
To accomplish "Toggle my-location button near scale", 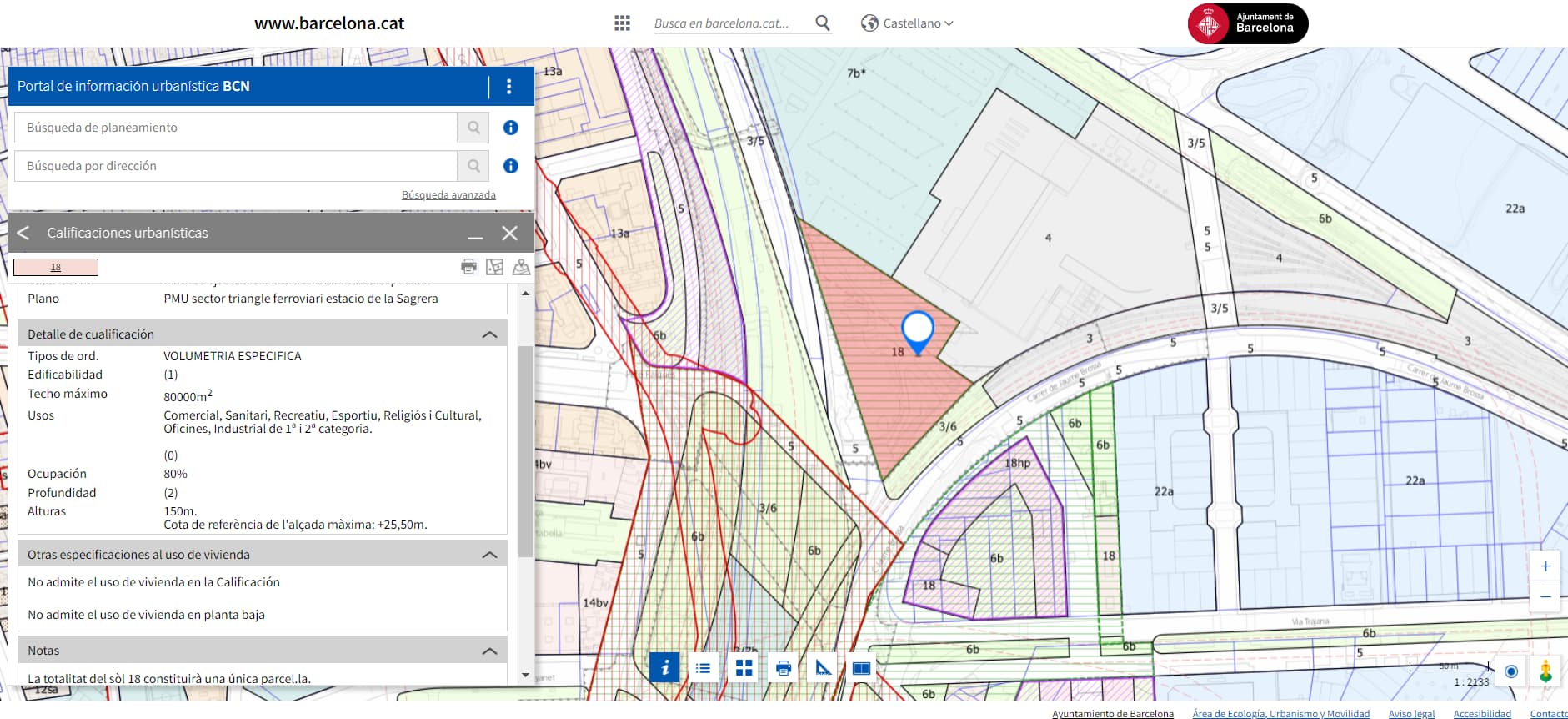I will (1511, 671).
